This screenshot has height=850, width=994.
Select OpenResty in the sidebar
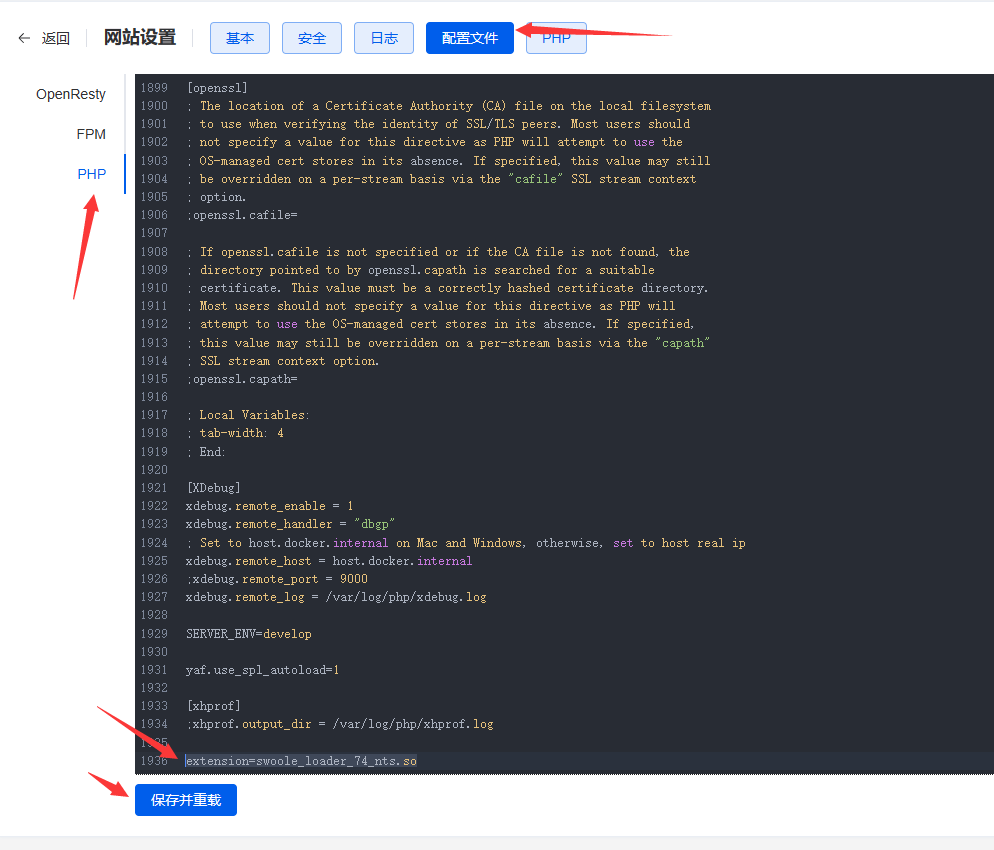click(71, 94)
